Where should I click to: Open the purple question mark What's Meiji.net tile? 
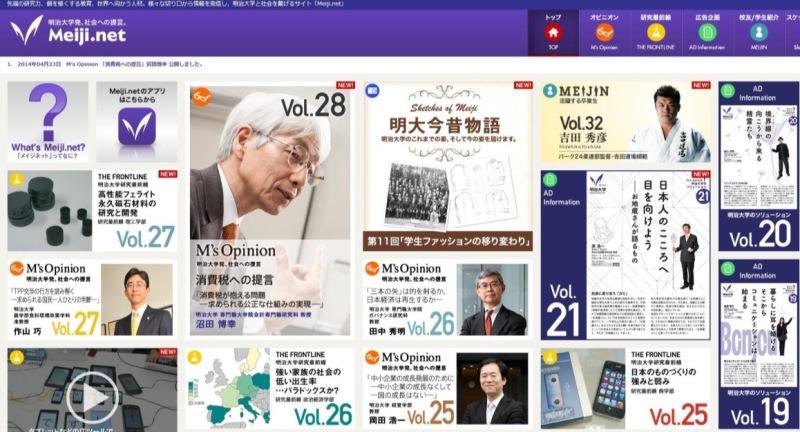[48, 122]
